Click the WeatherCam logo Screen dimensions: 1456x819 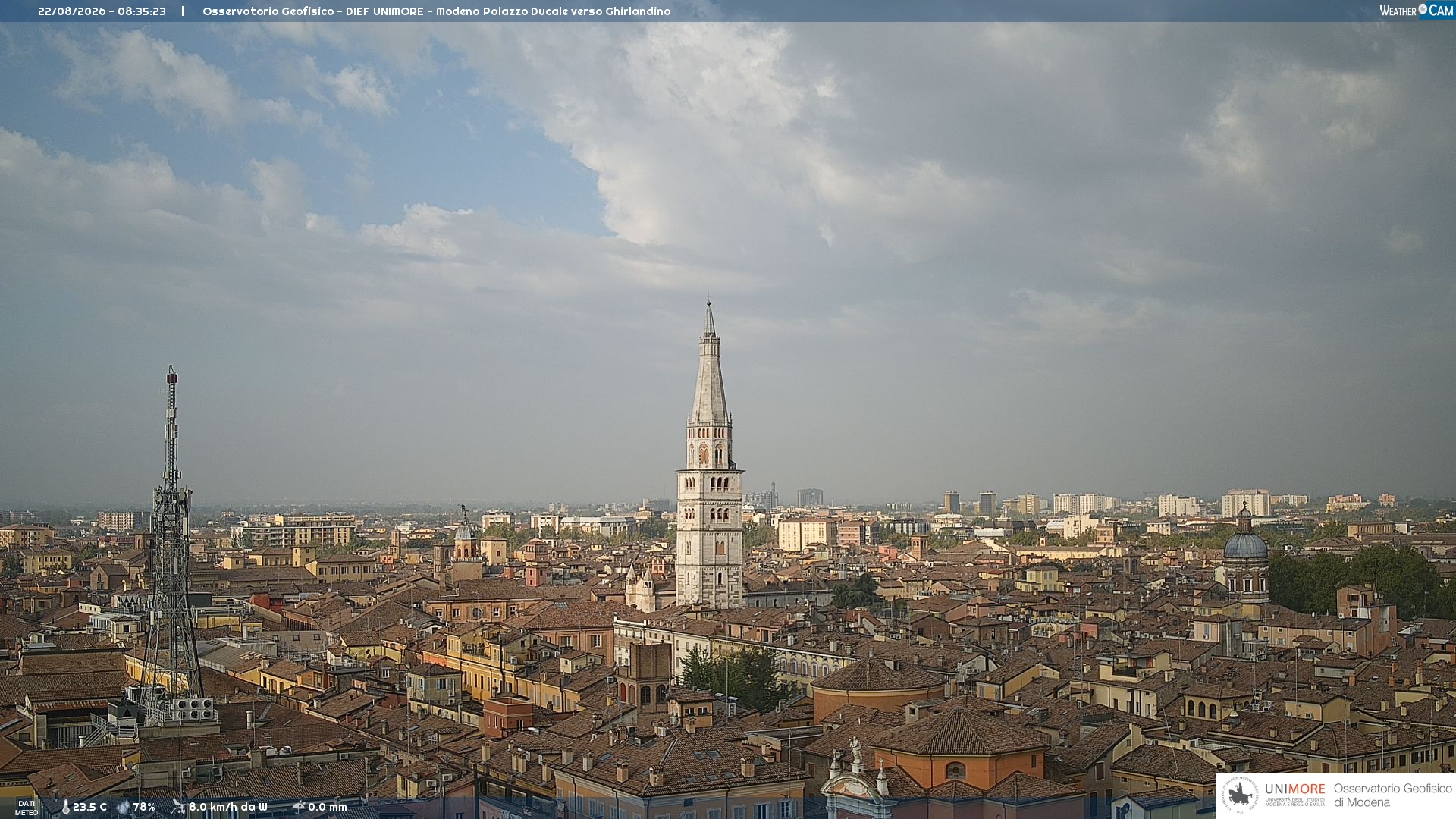coord(1416,11)
